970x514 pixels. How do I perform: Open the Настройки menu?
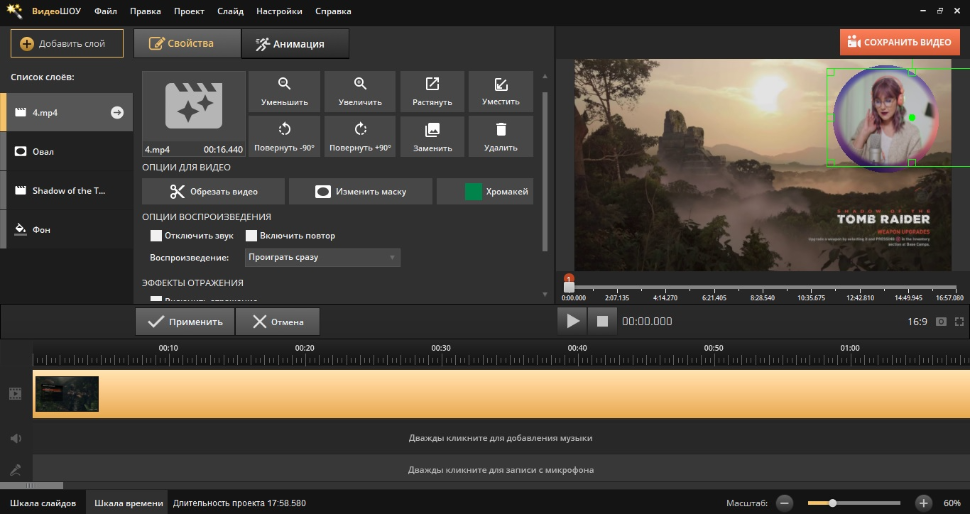pyautogui.click(x=280, y=11)
